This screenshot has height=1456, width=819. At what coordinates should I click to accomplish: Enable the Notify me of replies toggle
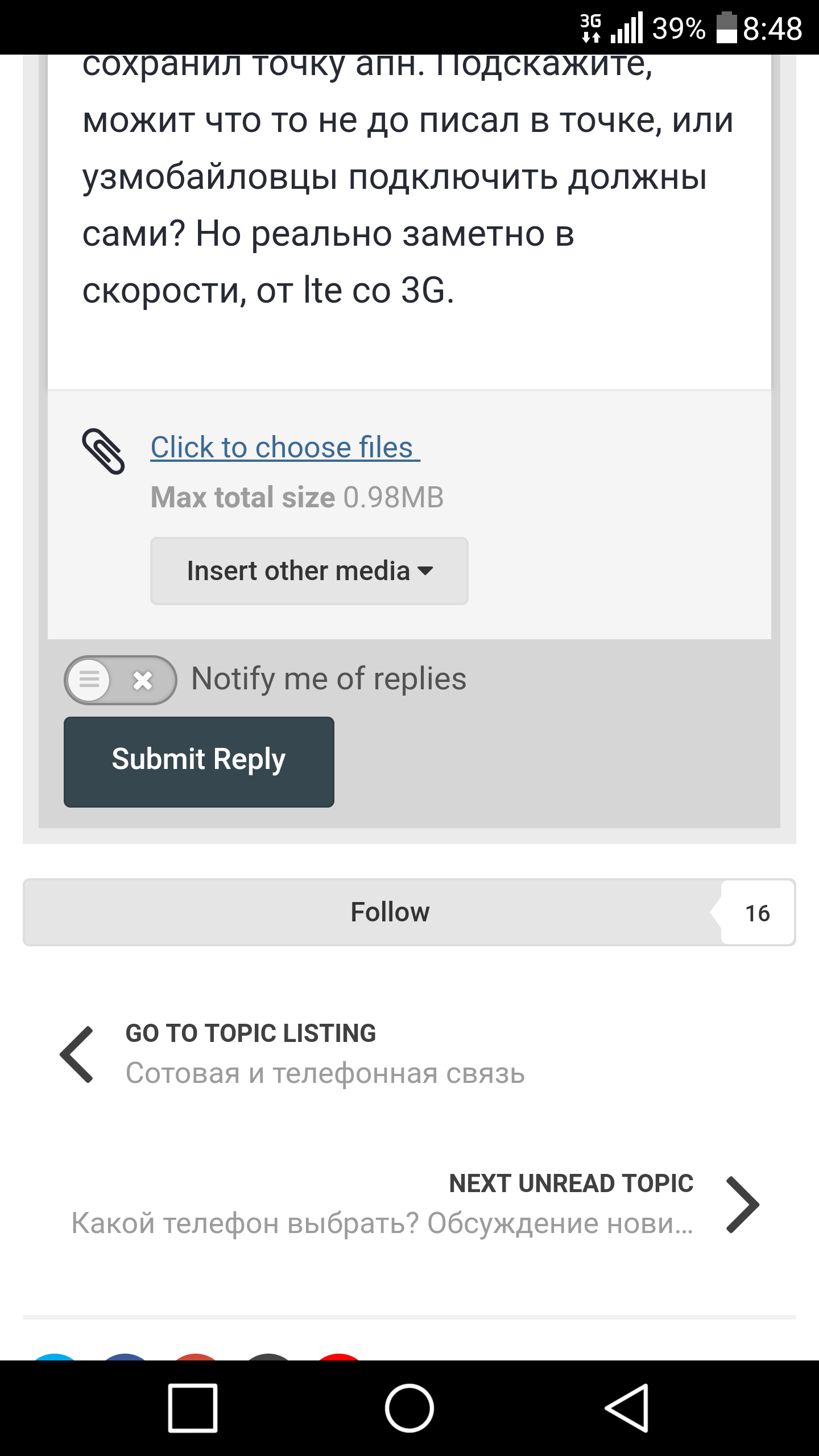coord(120,680)
